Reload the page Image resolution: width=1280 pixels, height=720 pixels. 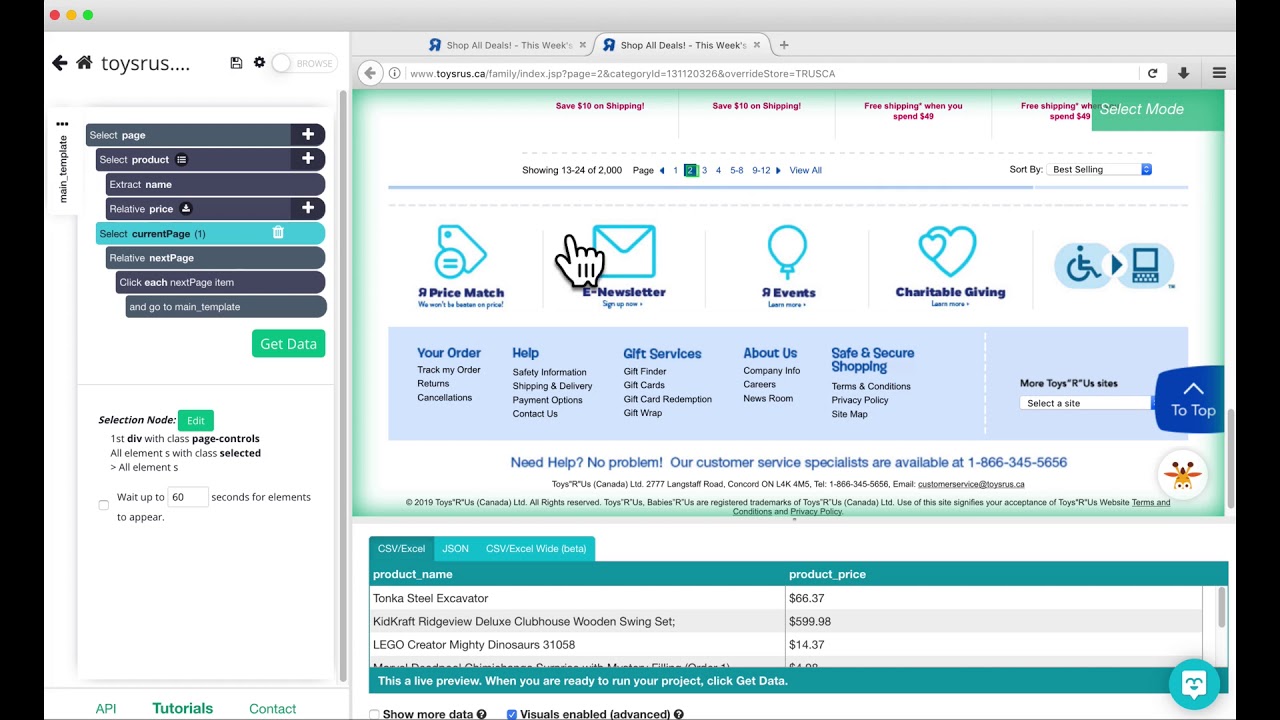click(x=1152, y=73)
